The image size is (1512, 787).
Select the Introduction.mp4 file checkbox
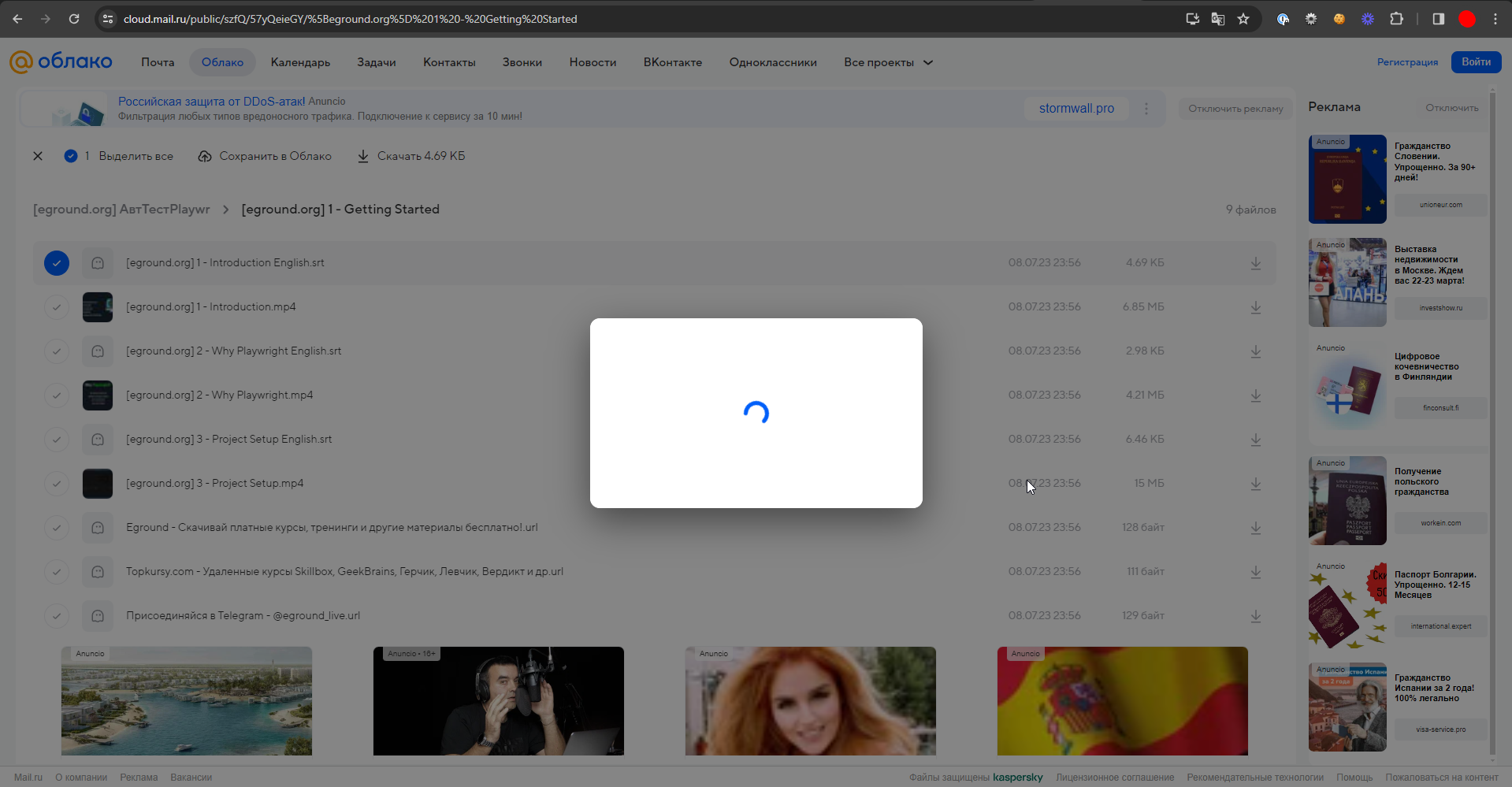click(57, 307)
